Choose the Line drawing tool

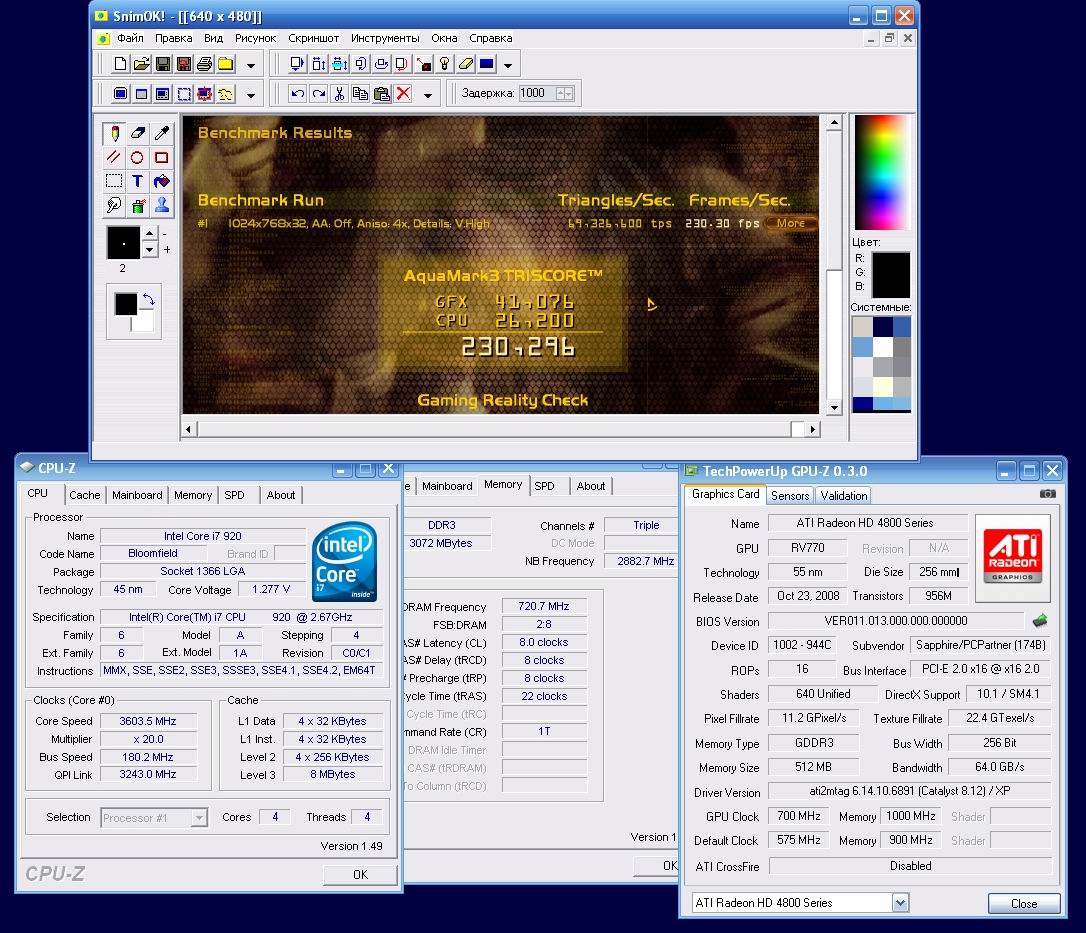(114, 157)
